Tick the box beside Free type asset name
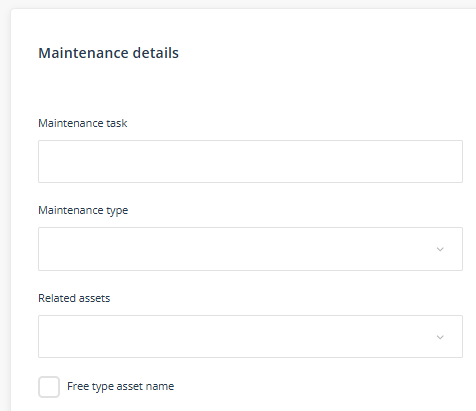 point(49,387)
